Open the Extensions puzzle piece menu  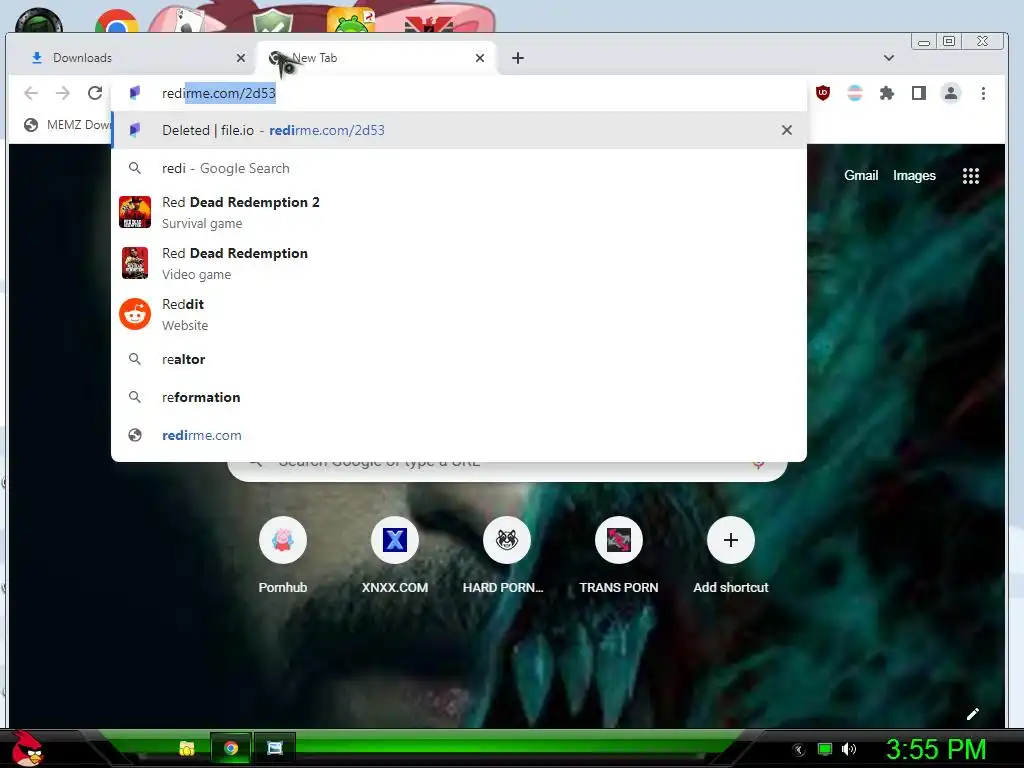point(887,93)
